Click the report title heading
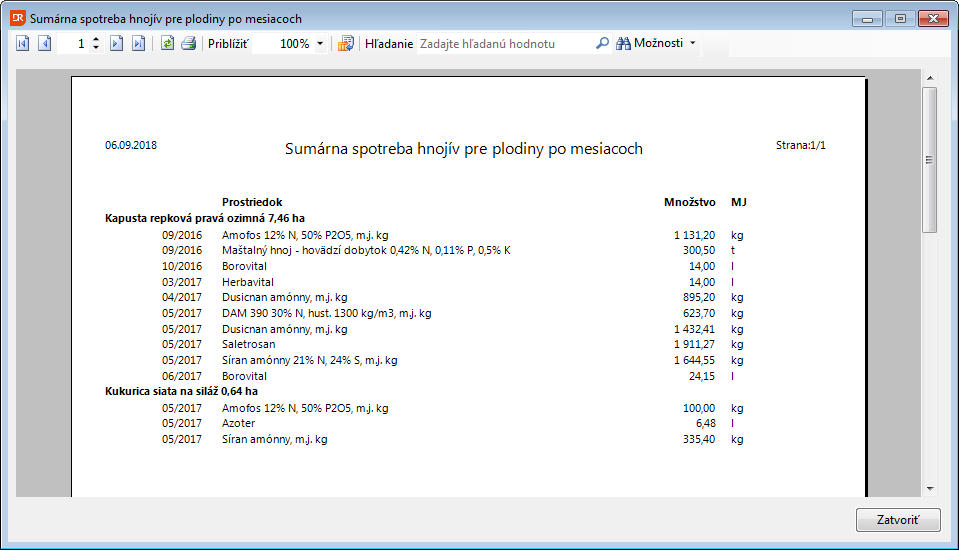Viewport: 959px width, 550px height. pyautogui.click(x=464, y=149)
